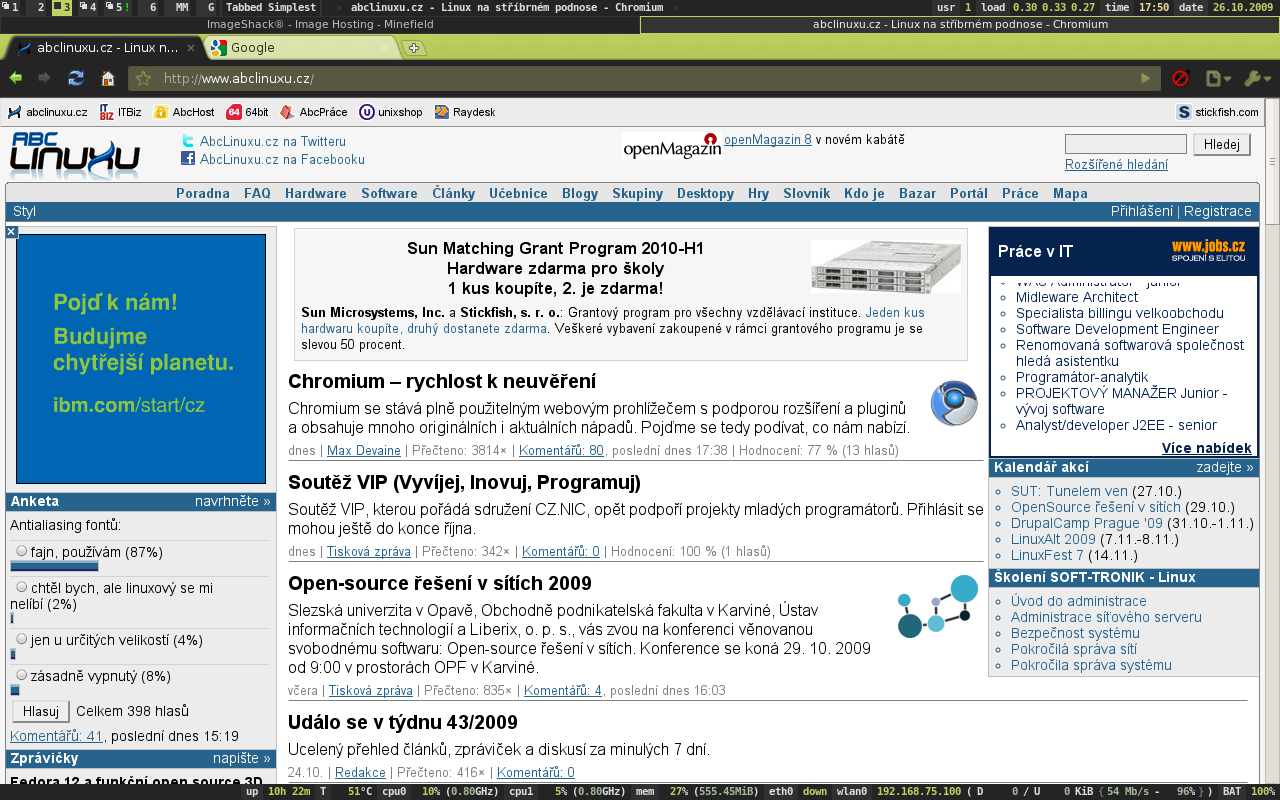Viewport: 1280px width, 800px height.
Task: Open the stickfish.com bookmark
Action: pyautogui.click(x=1218, y=112)
